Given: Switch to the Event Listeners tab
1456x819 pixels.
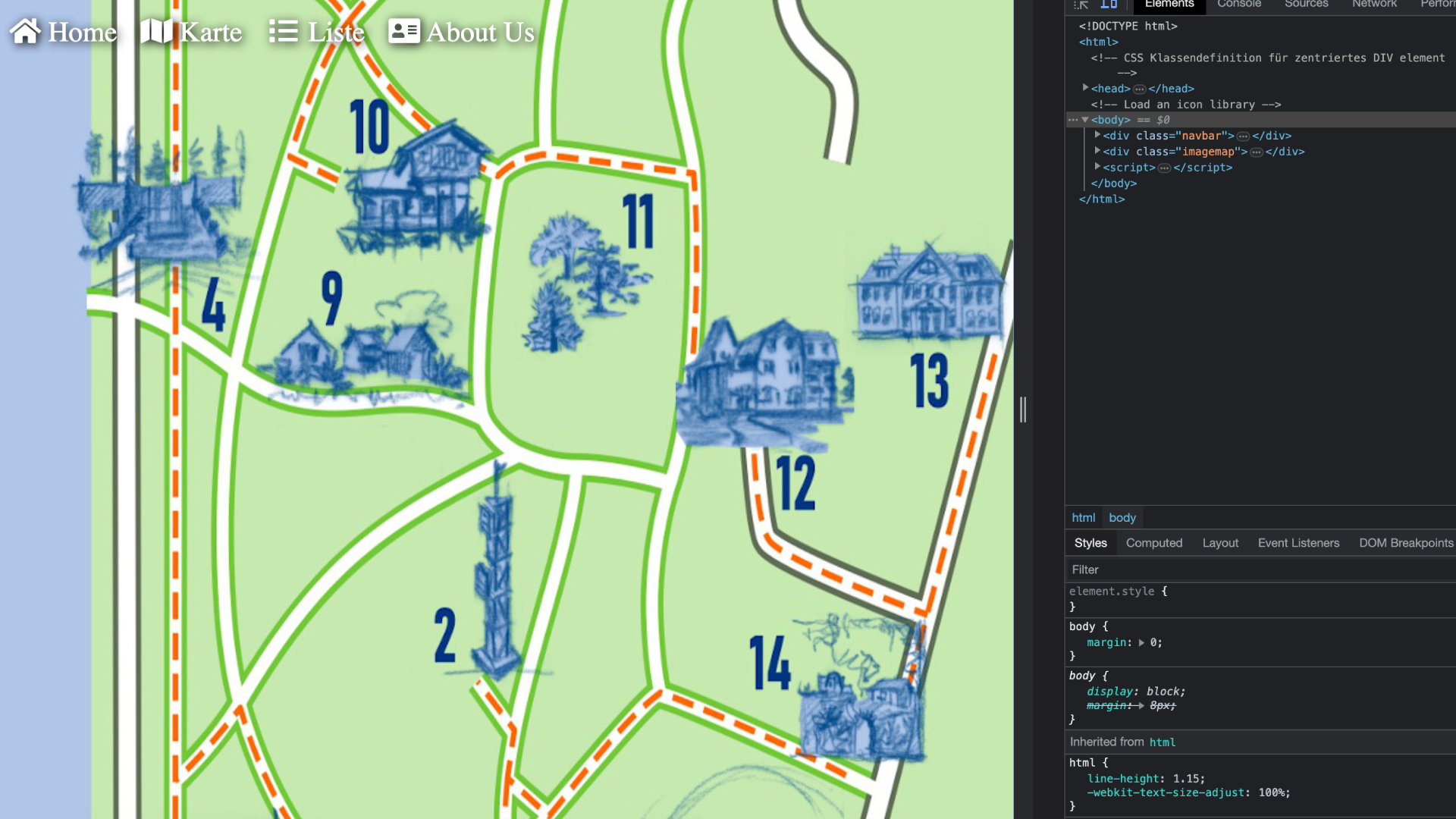Looking at the screenshot, I should (1298, 543).
